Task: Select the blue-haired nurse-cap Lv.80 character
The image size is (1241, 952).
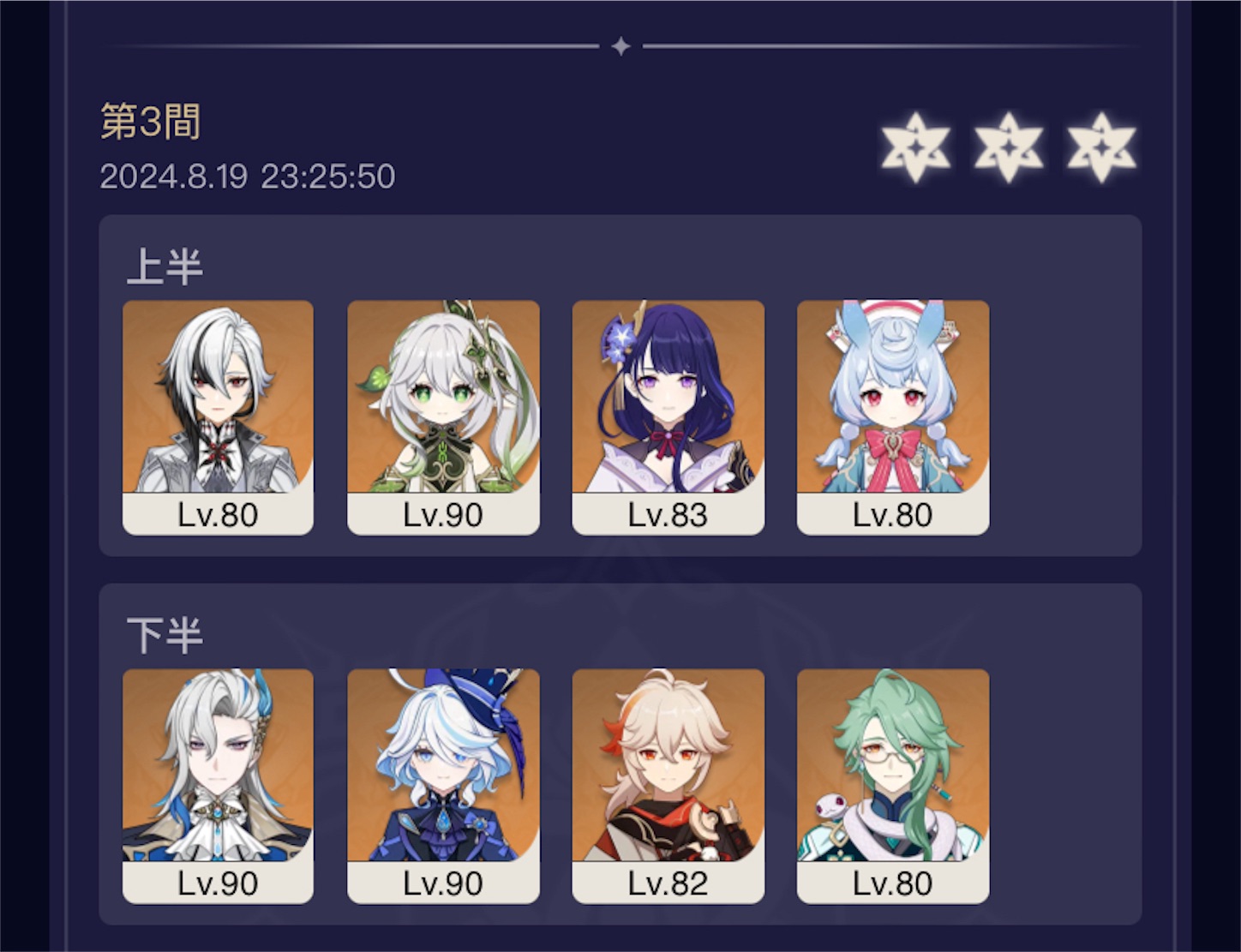Action: [893, 417]
